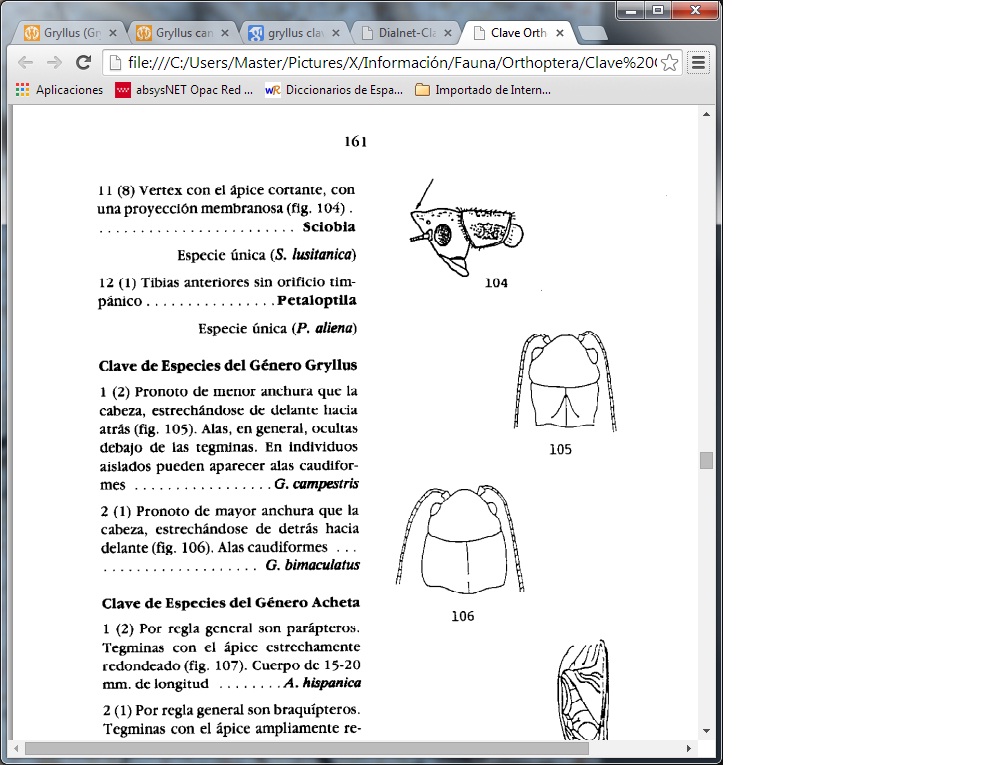Click the horizontal scrollbar right arrow
Image resolution: width=1008 pixels, height=765 pixels.
point(688,748)
